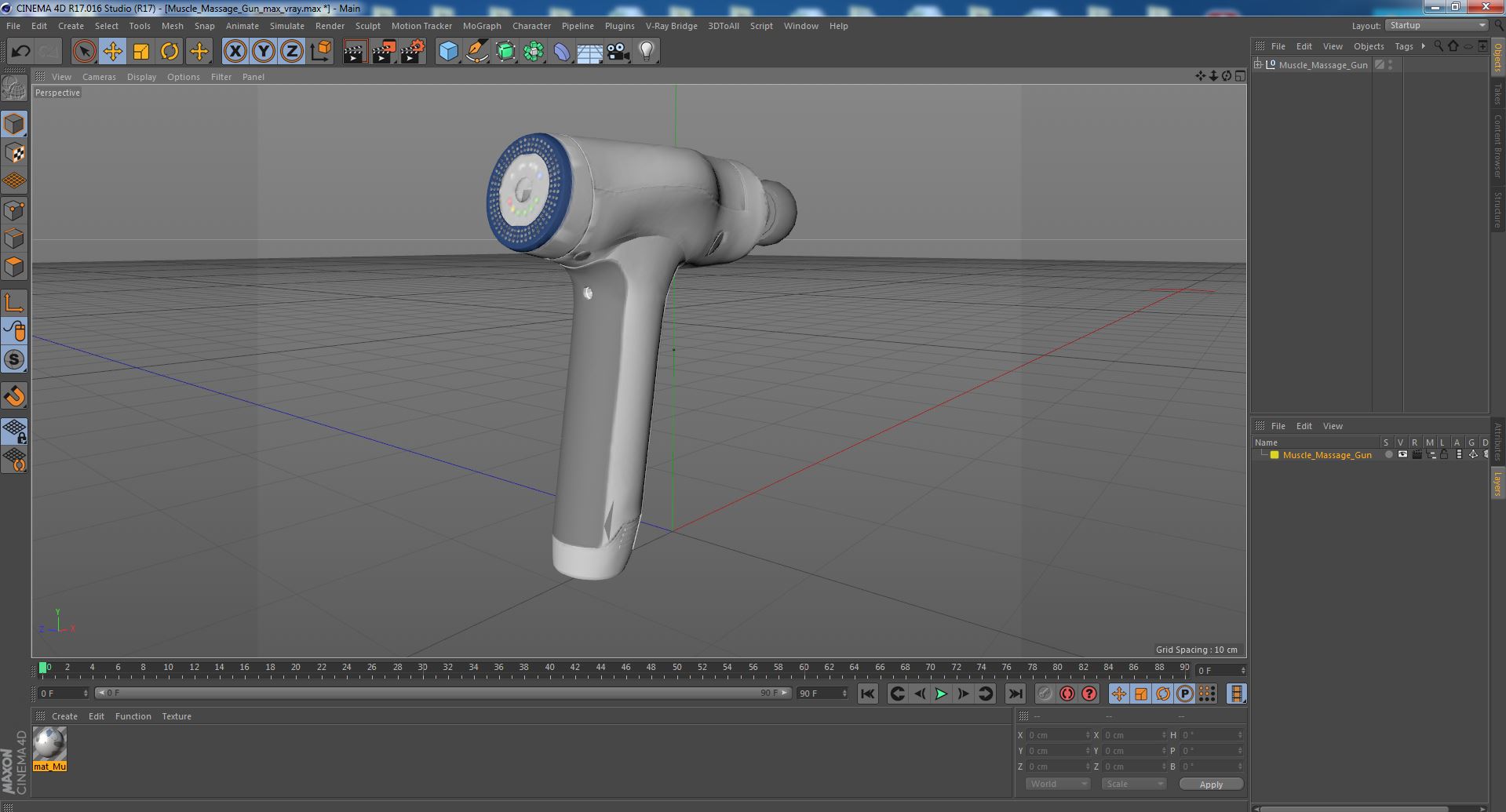The image size is (1506, 812).
Task: Toggle Locked Workplane icon
Action: coord(14,431)
